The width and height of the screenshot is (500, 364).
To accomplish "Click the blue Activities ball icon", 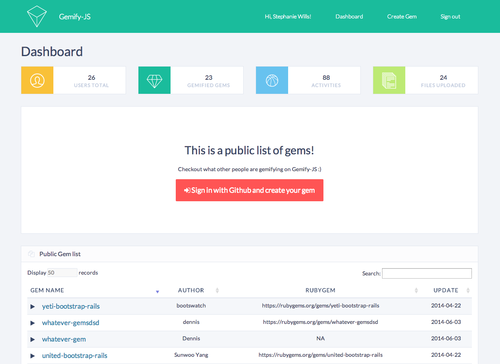I will click(272, 80).
